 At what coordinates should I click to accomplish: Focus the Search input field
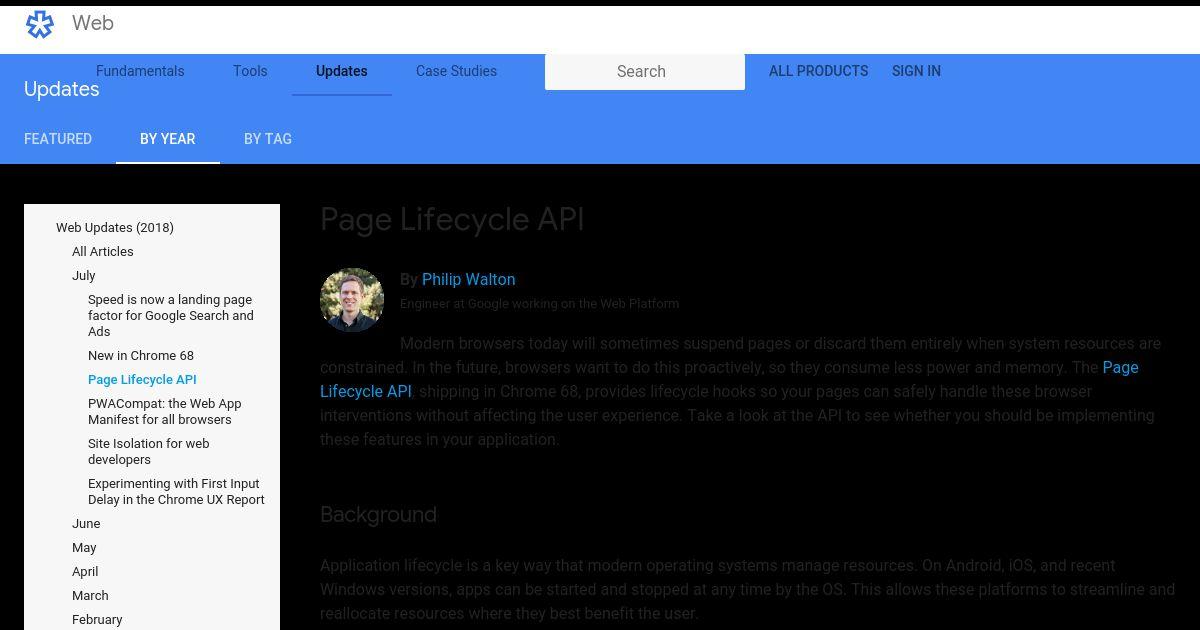(645, 72)
